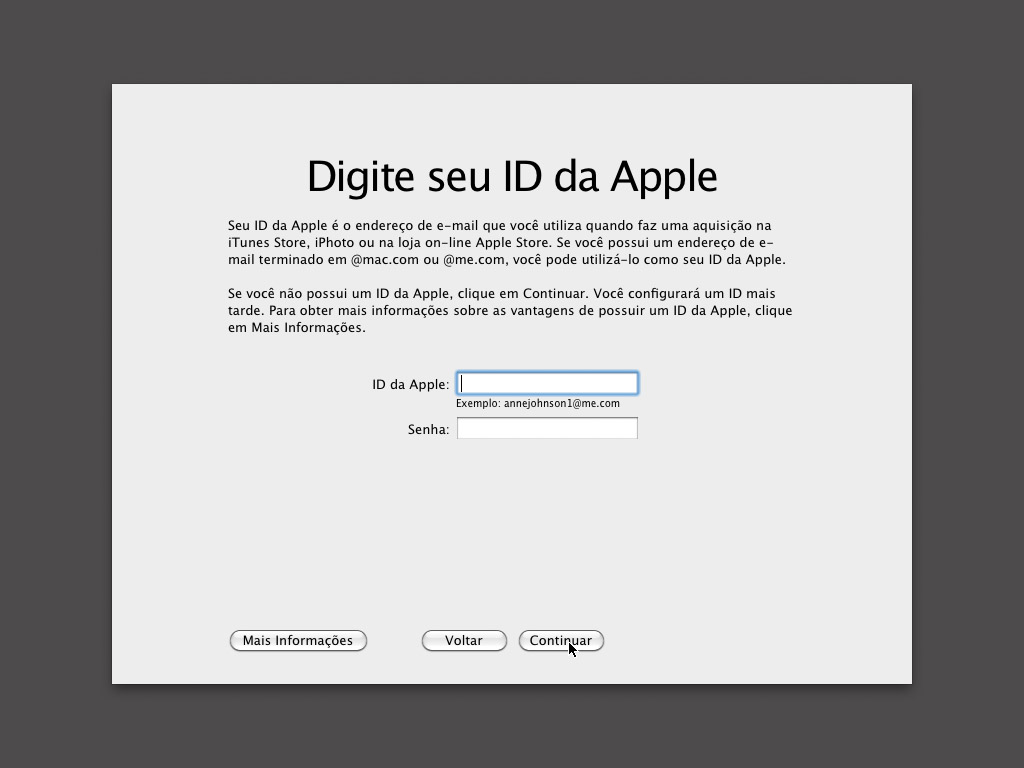Click the paragraph starting 'Seu ID da Apple é'

[507, 242]
